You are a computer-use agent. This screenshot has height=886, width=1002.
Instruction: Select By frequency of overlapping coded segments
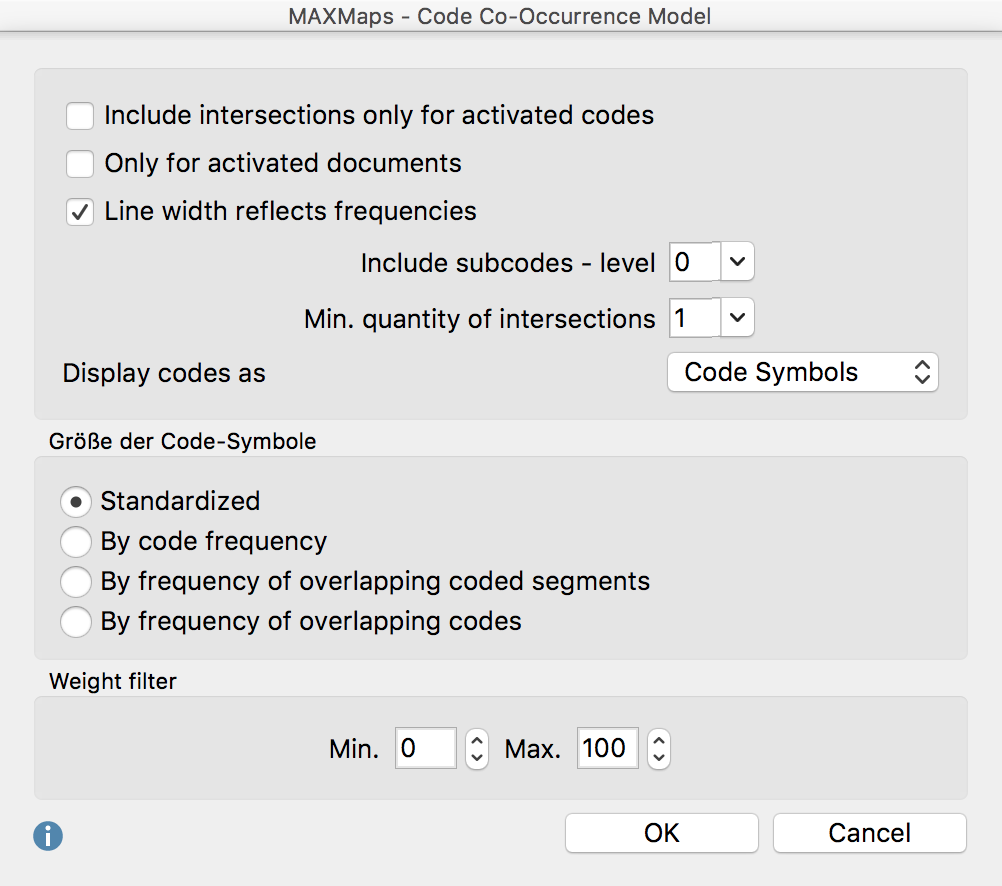[x=76, y=581]
